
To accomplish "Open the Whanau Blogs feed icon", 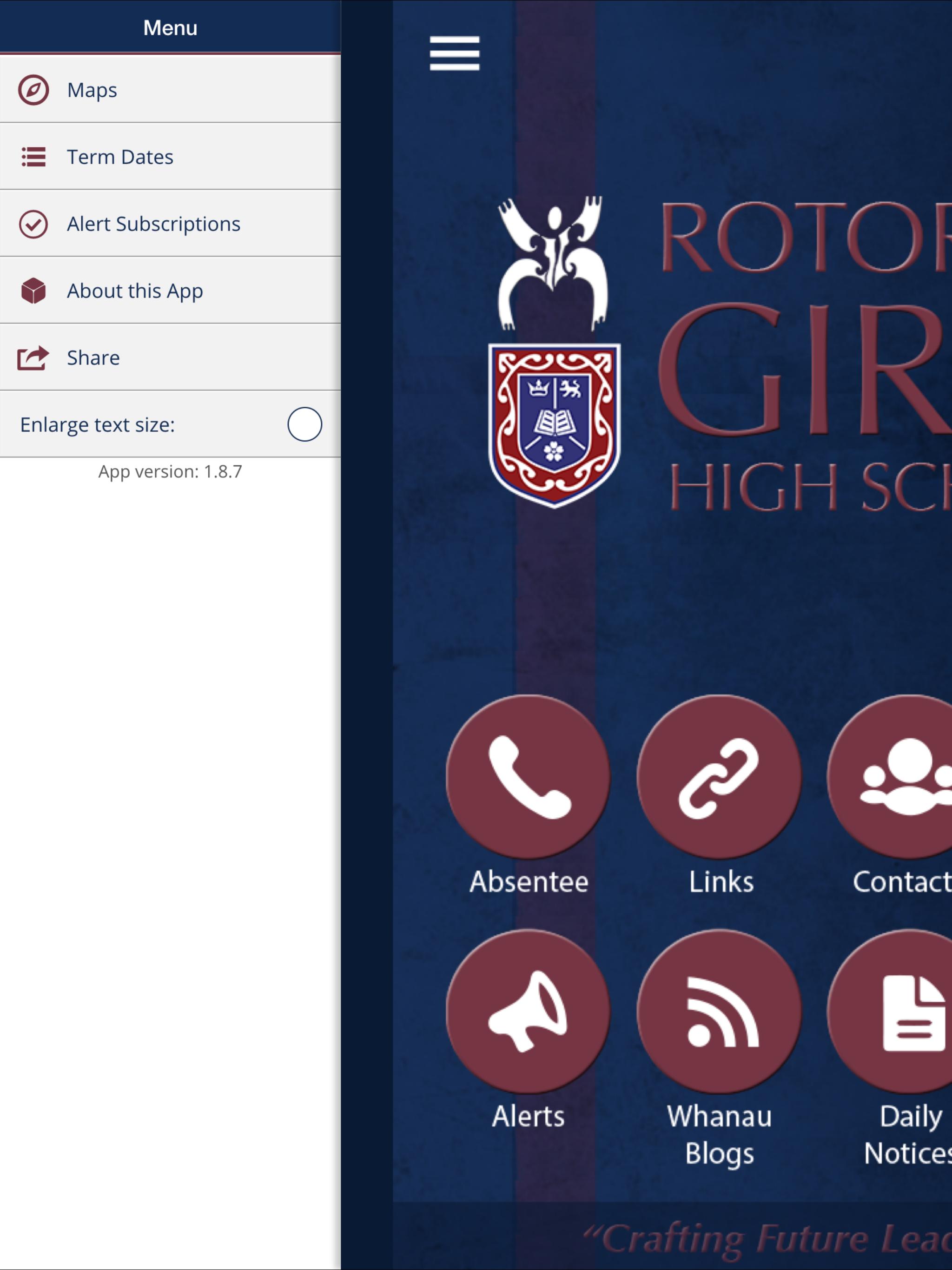I will coord(719,1011).
